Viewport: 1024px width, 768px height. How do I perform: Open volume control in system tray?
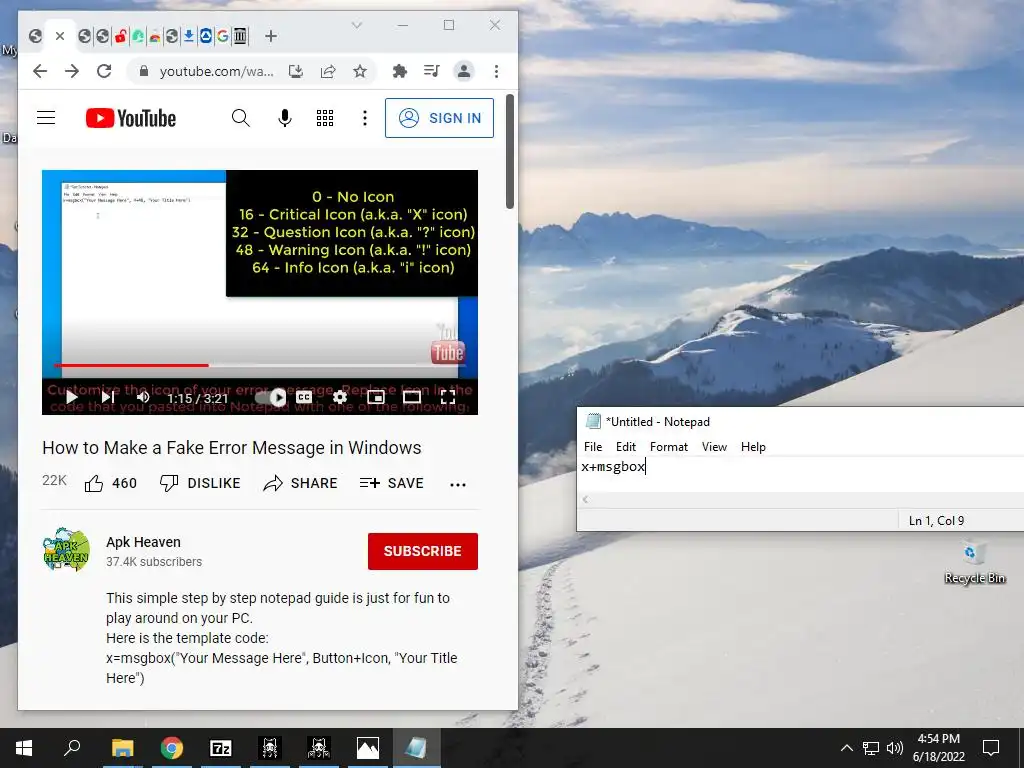click(895, 748)
